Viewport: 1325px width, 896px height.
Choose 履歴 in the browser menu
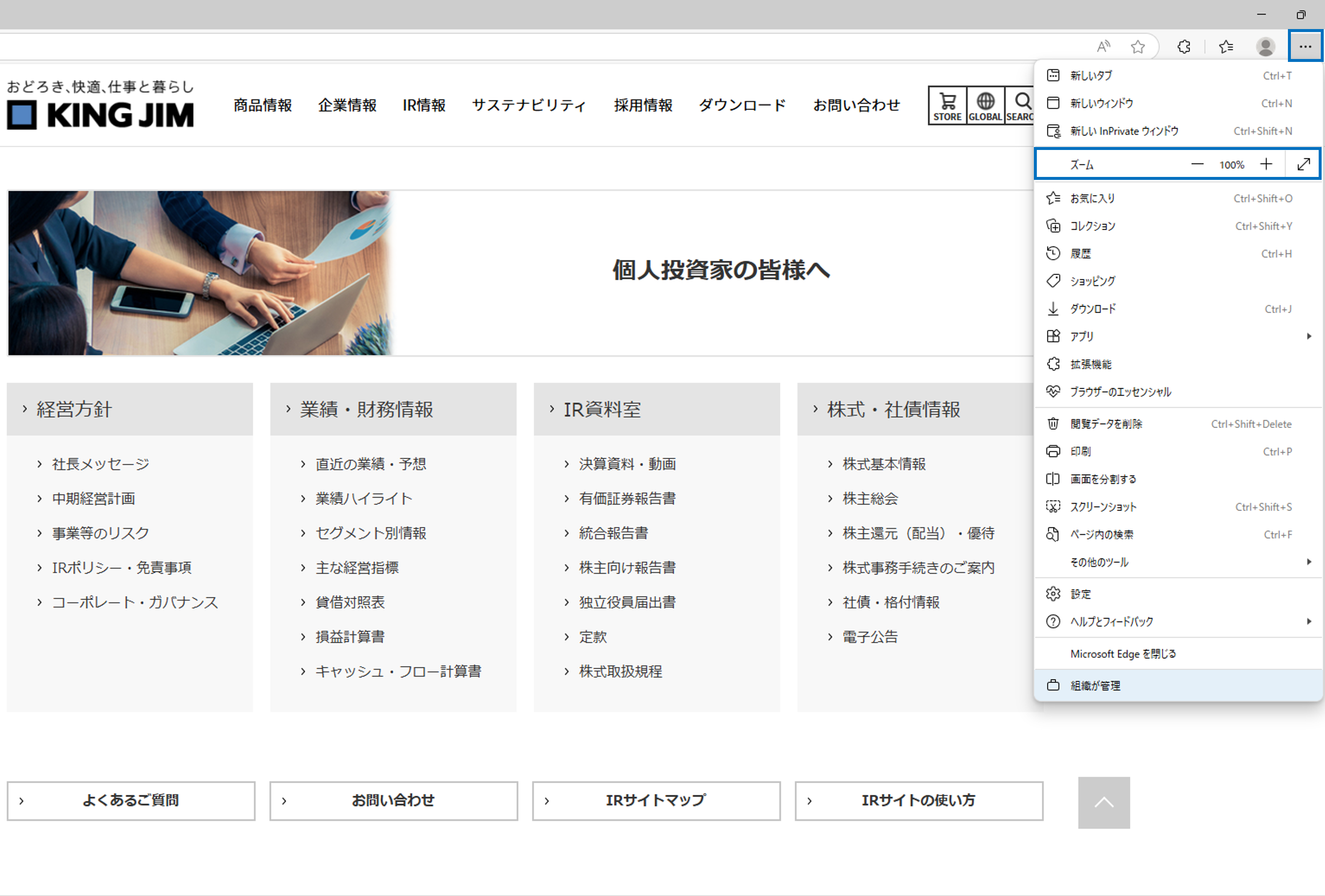(x=1080, y=254)
